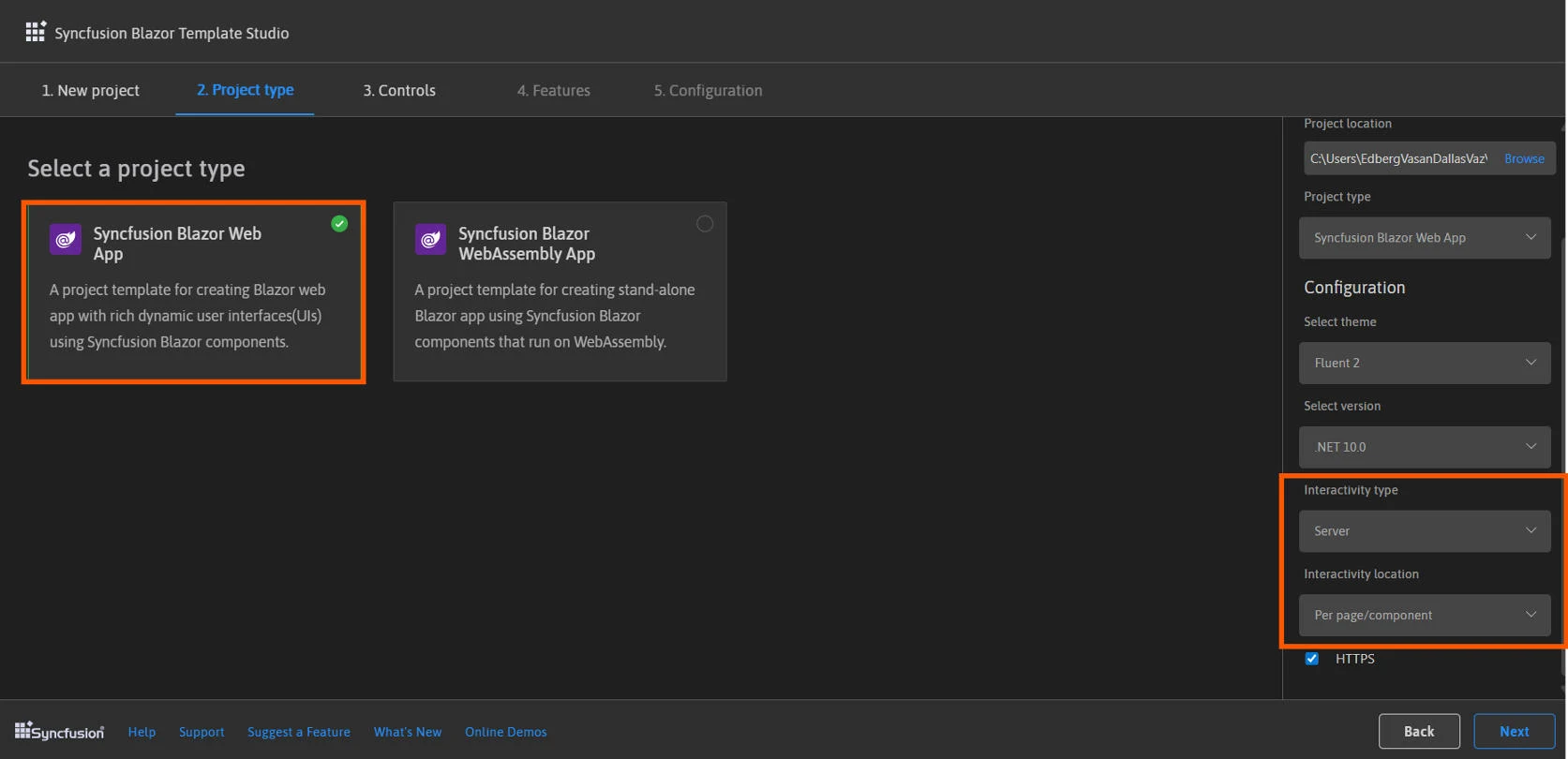The height and width of the screenshot is (759, 1568).
Task: Click the Syncfusion logo in the footer
Action: 59,731
